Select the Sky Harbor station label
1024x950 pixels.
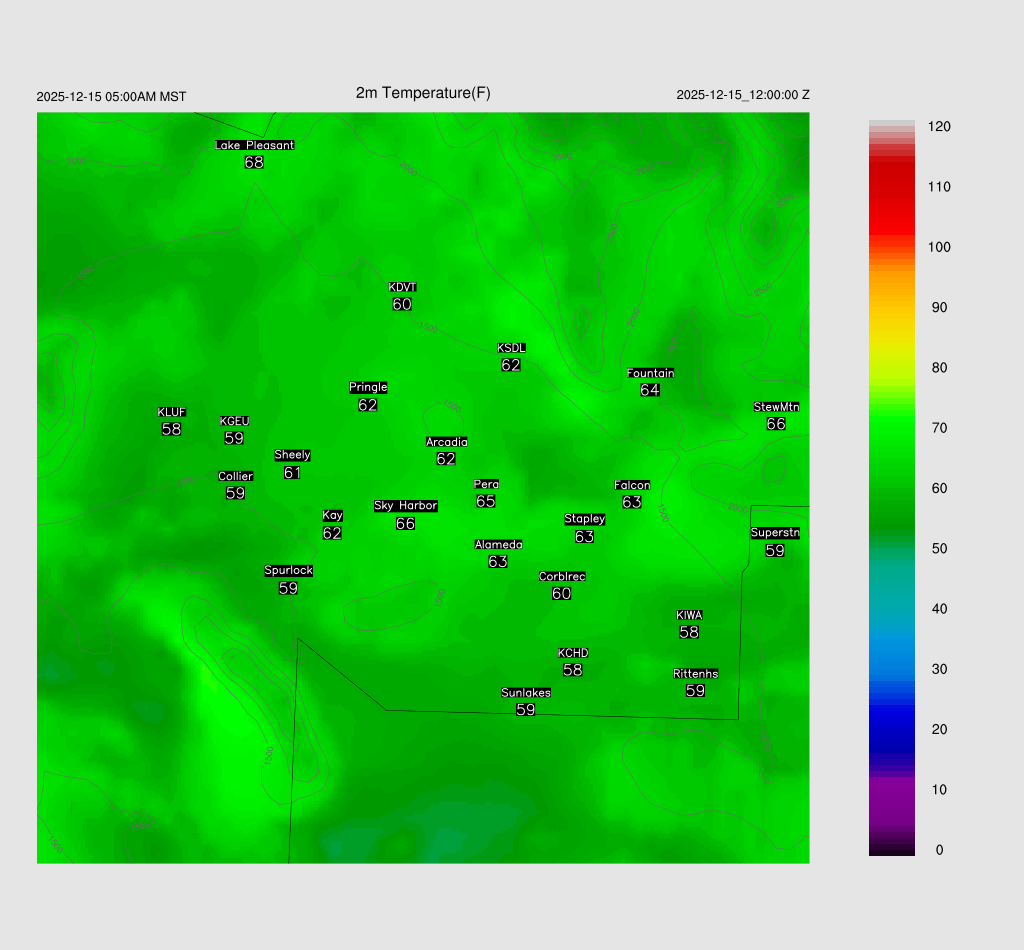click(405, 506)
